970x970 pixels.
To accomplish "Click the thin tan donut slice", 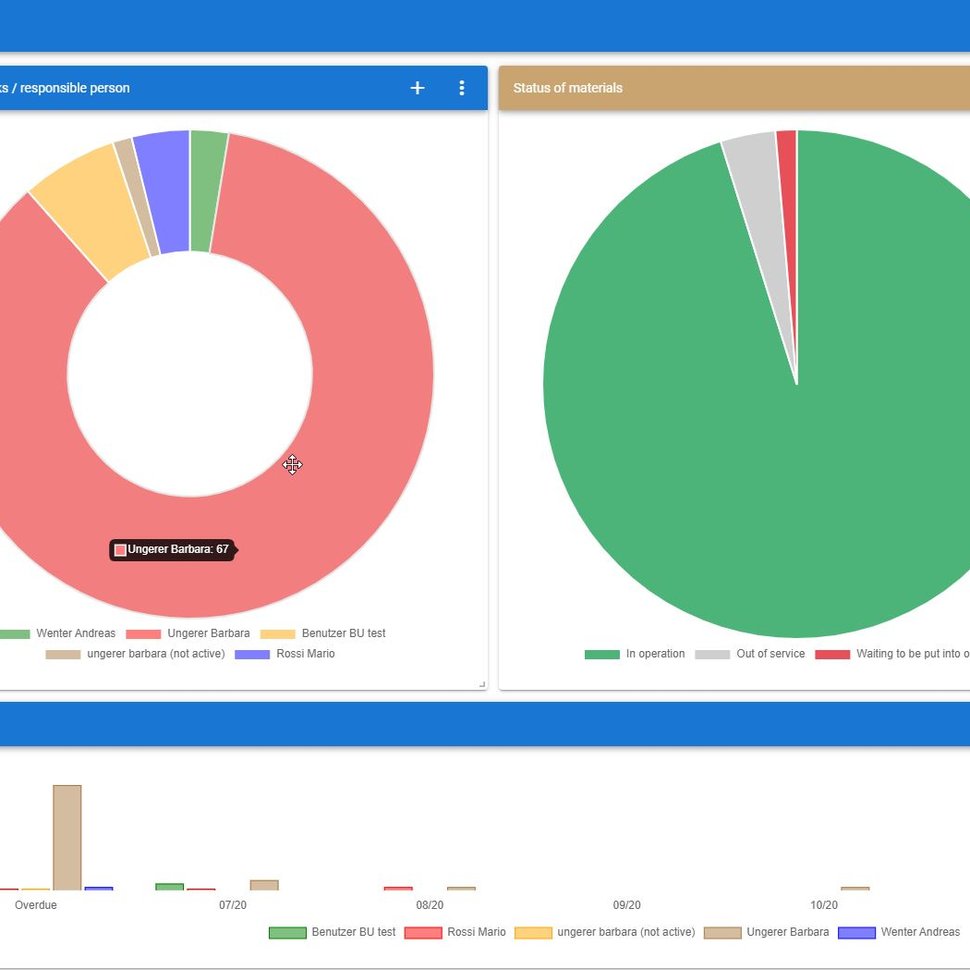I will point(137,197).
